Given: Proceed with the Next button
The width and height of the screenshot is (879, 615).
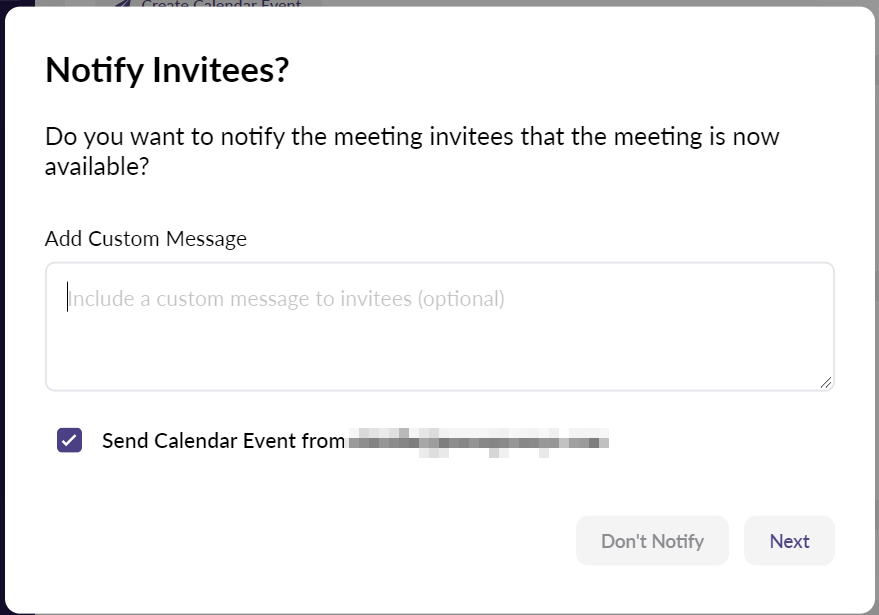Looking at the screenshot, I should click(x=789, y=541).
